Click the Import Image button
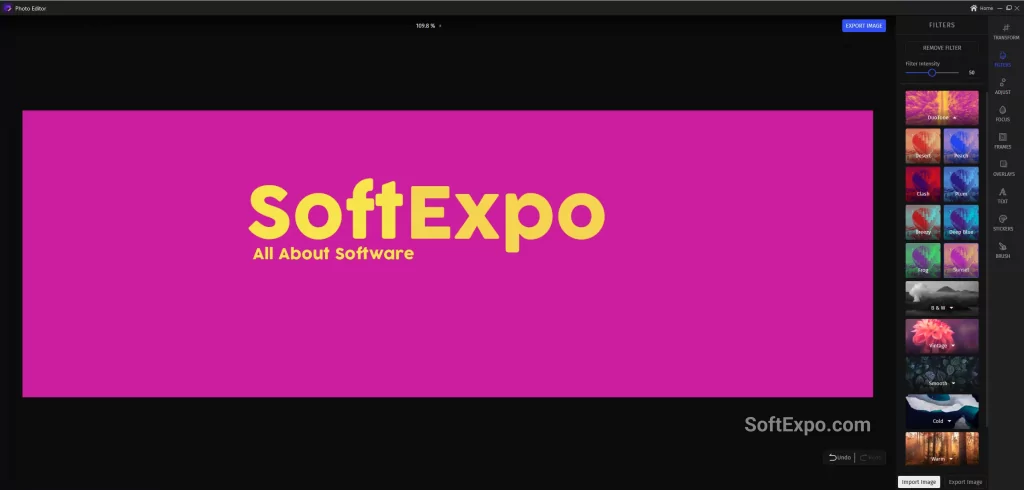Viewport: 1024px width, 490px height. click(x=918, y=482)
